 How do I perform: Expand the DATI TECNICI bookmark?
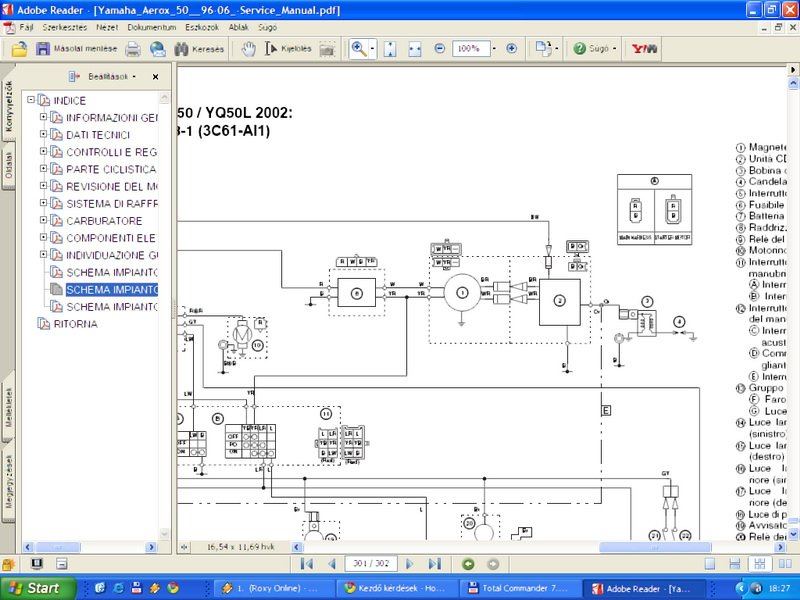(43, 134)
